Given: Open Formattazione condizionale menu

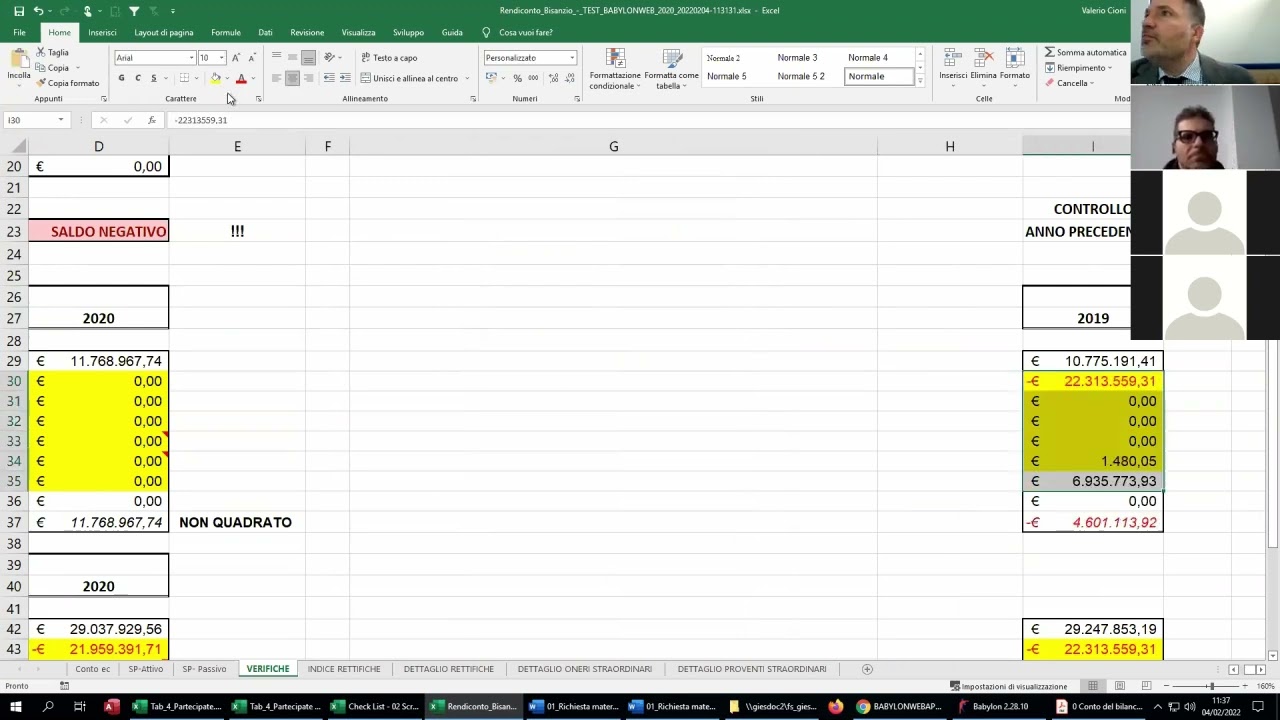Looking at the screenshot, I should (615, 69).
